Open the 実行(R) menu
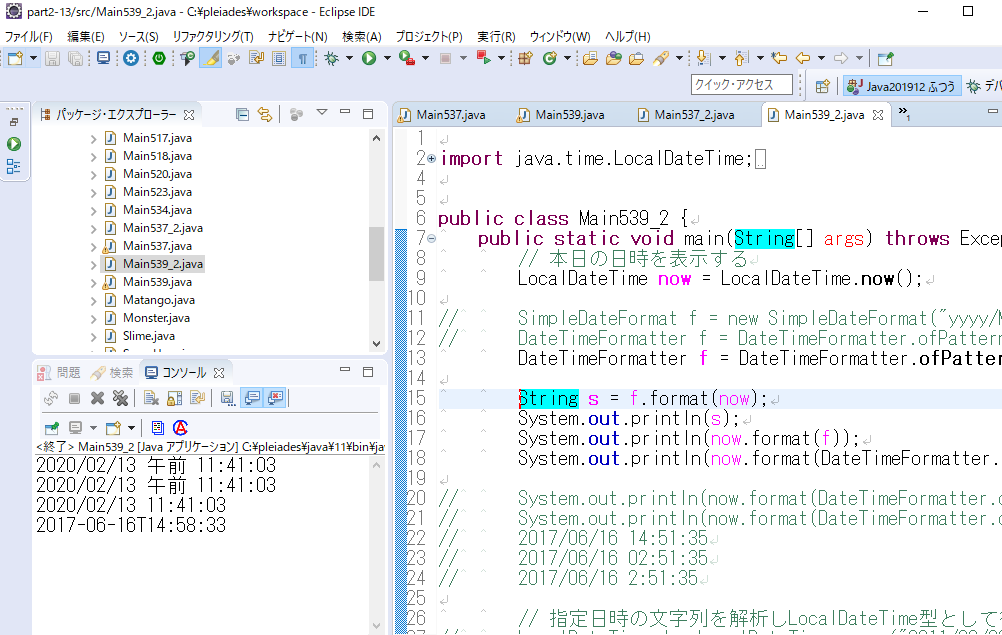Image resolution: width=1002 pixels, height=635 pixels. [x=495, y=36]
